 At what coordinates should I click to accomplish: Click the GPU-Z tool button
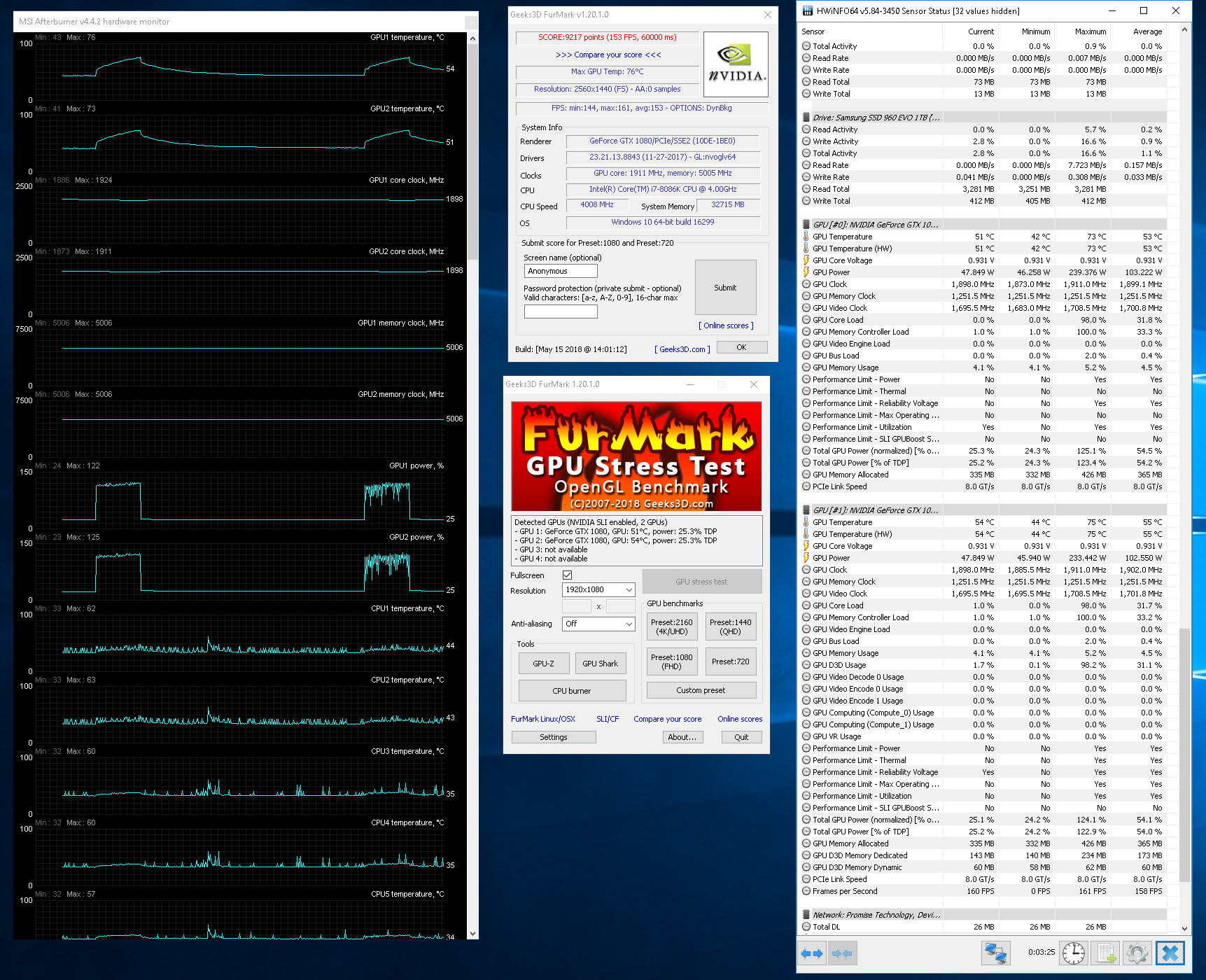[x=543, y=664]
